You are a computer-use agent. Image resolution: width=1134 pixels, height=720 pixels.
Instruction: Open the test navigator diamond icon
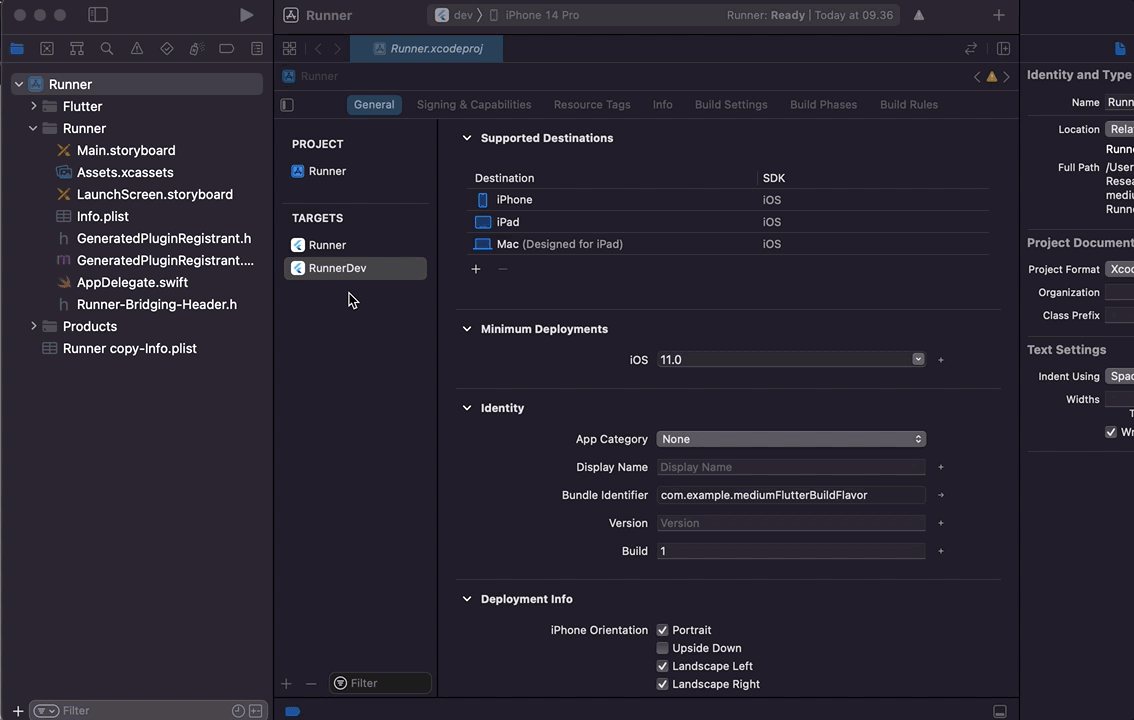click(166, 48)
